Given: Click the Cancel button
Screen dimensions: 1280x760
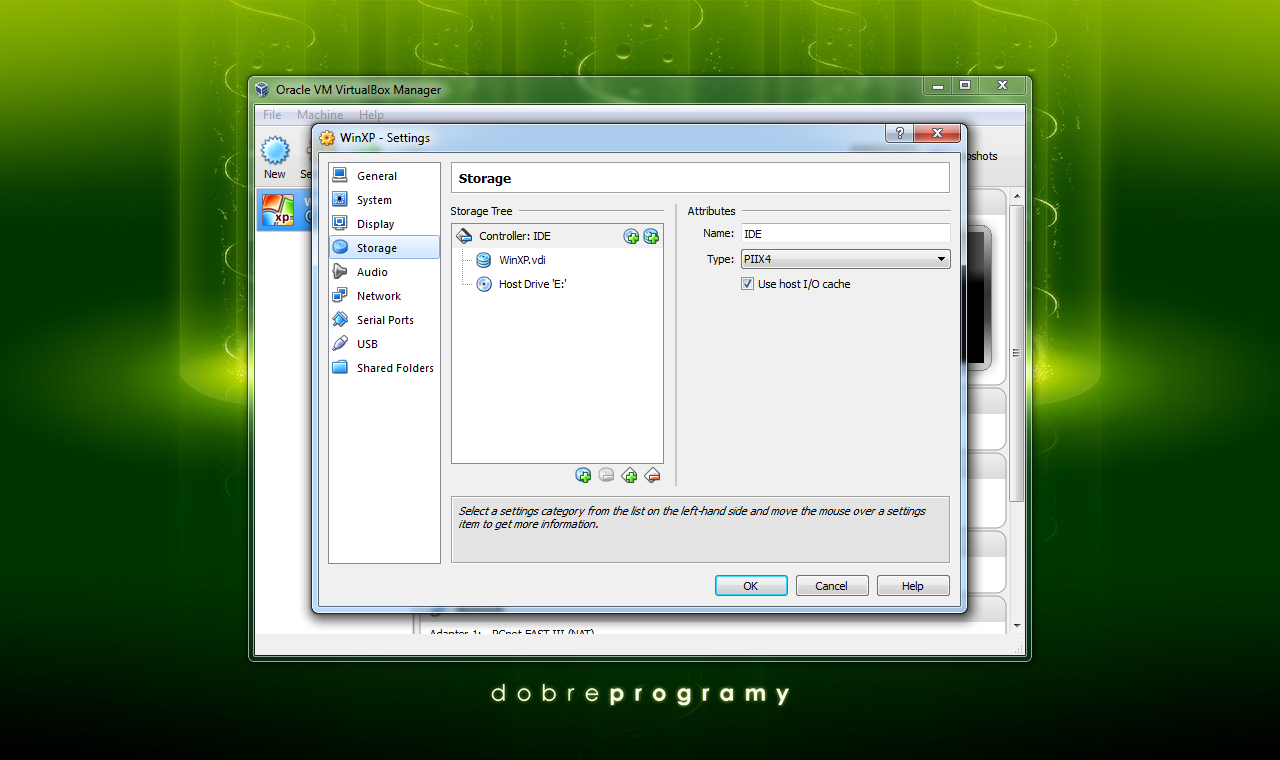Looking at the screenshot, I should (832, 586).
